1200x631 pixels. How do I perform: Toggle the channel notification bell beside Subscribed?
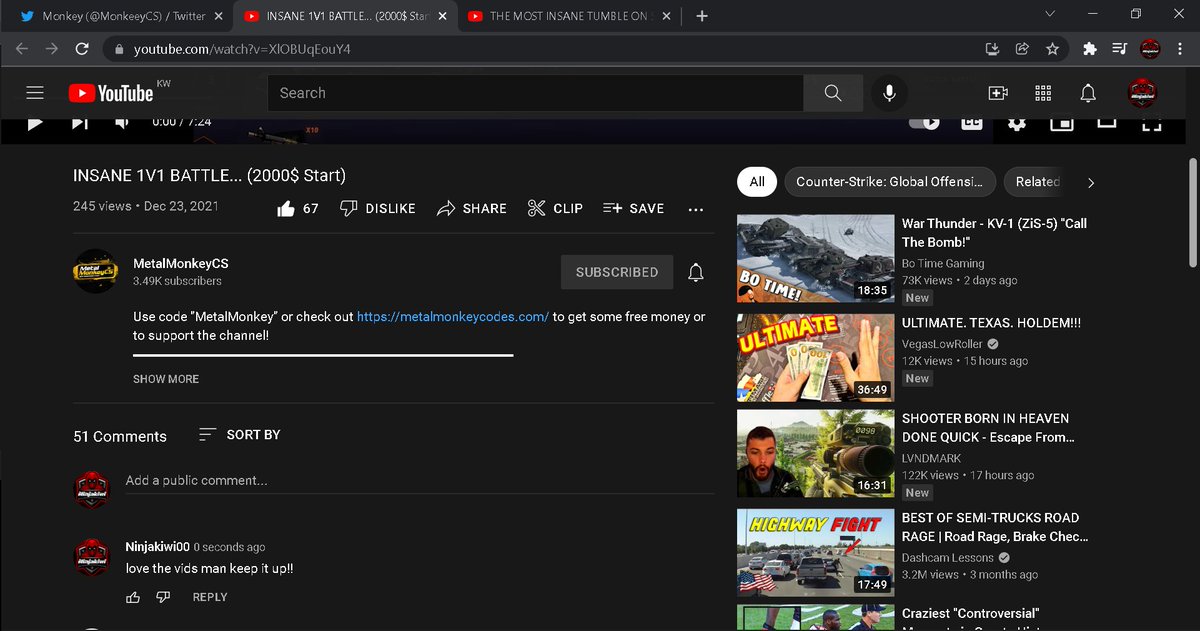(x=696, y=272)
